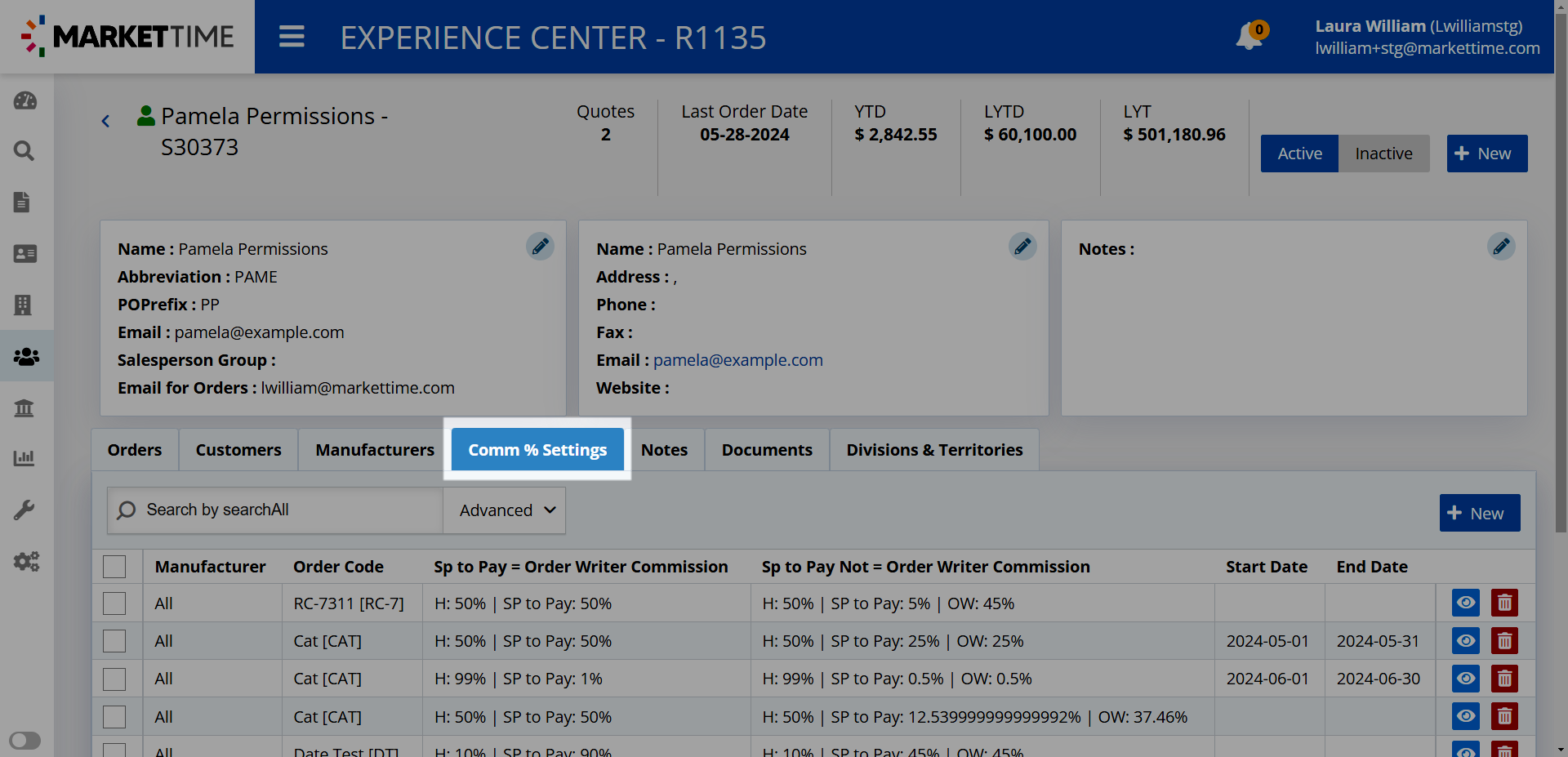Viewport: 1568px width, 757px height.
Task: Click the Inactive status button
Action: point(1383,154)
